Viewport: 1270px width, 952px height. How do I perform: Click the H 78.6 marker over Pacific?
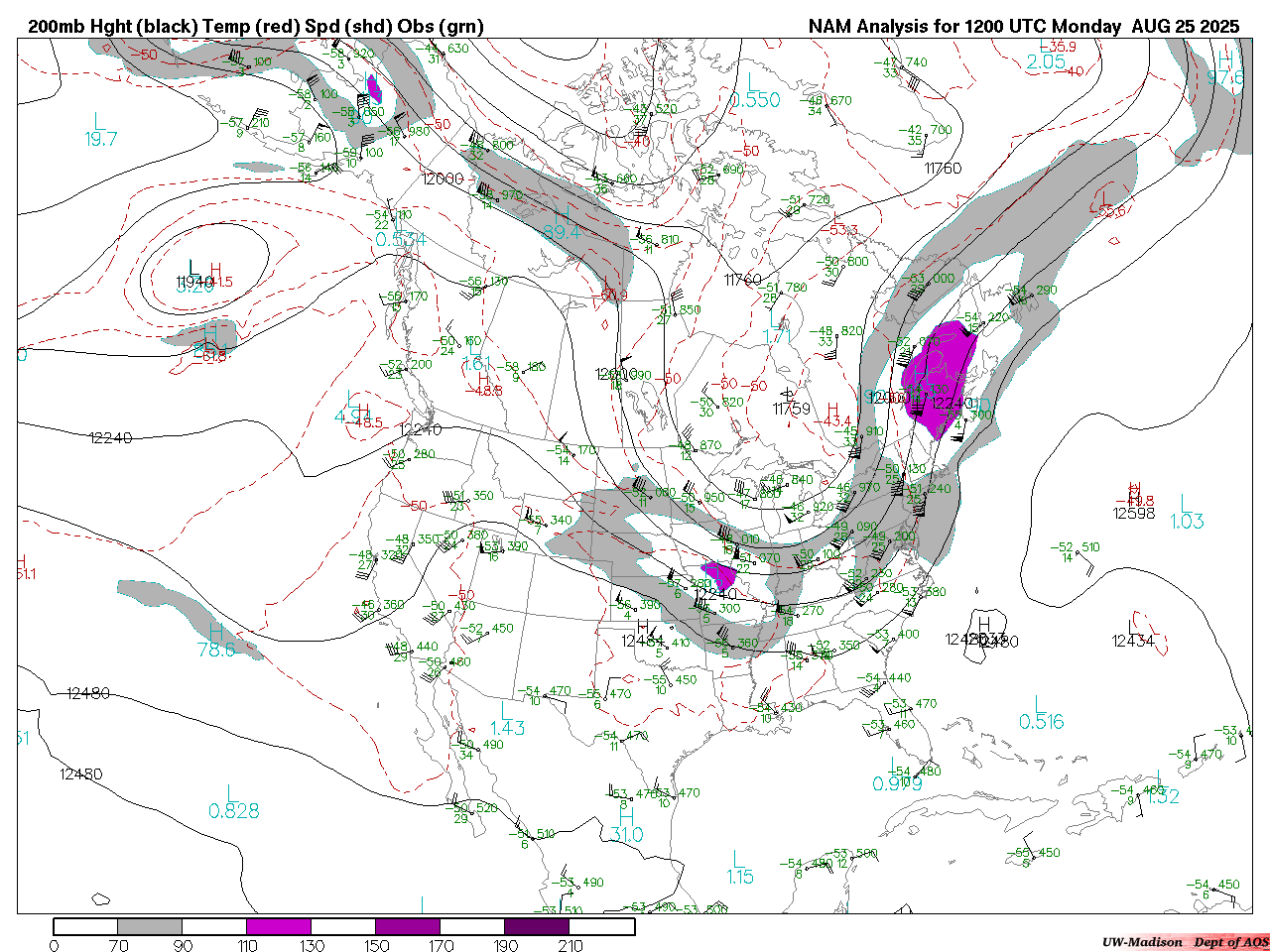coord(216,642)
